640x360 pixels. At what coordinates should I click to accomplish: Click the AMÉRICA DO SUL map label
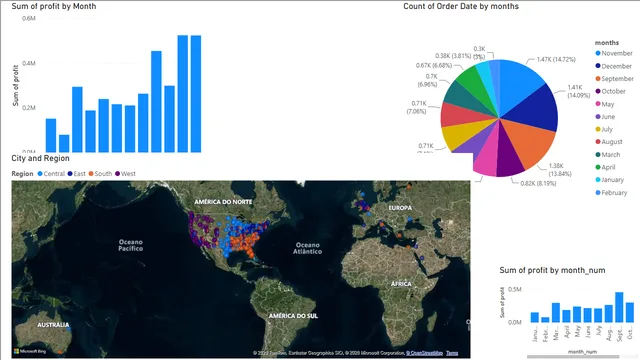click(x=293, y=316)
